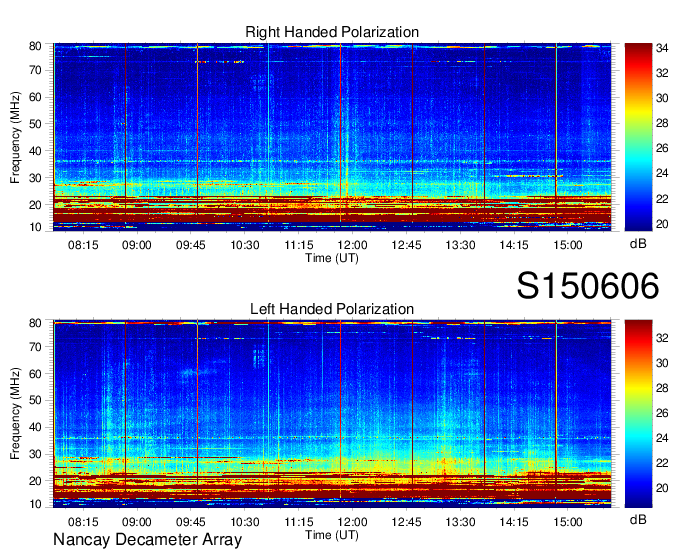Click the Right Handed plot dB color bar
The image size is (680, 552).
coord(638,137)
